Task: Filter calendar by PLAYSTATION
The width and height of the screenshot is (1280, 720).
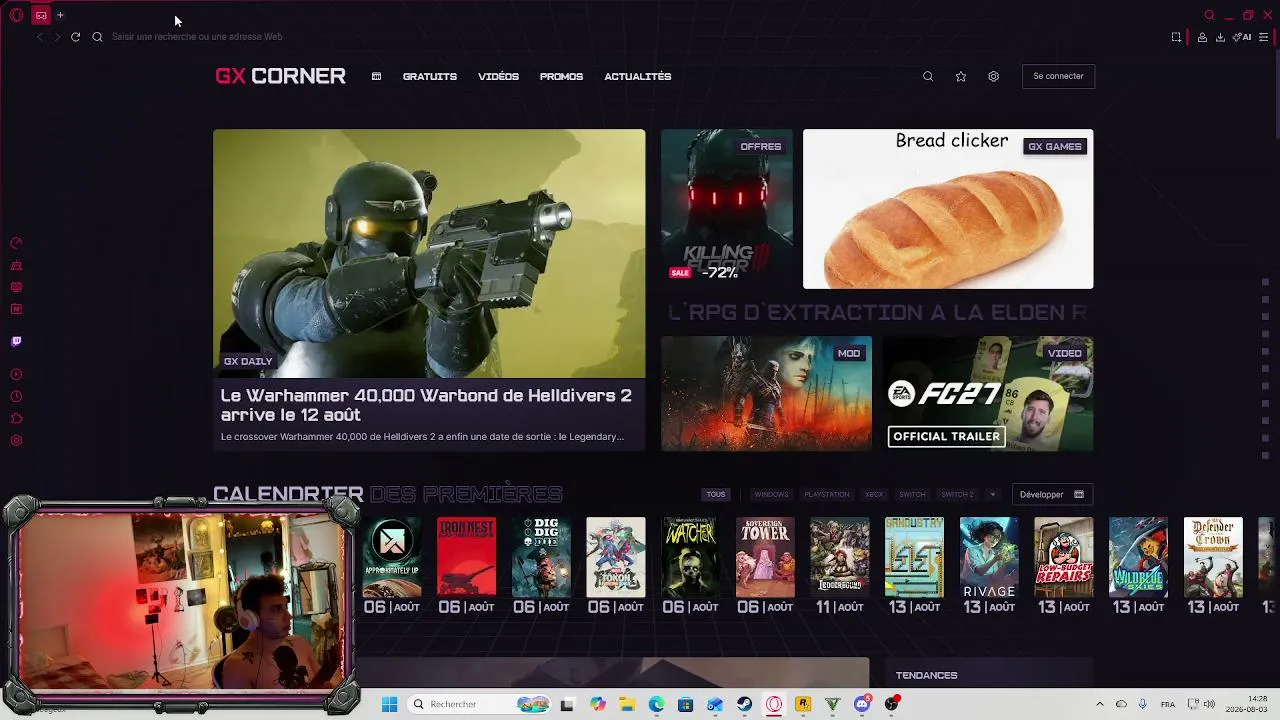Action: (x=827, y=494)
